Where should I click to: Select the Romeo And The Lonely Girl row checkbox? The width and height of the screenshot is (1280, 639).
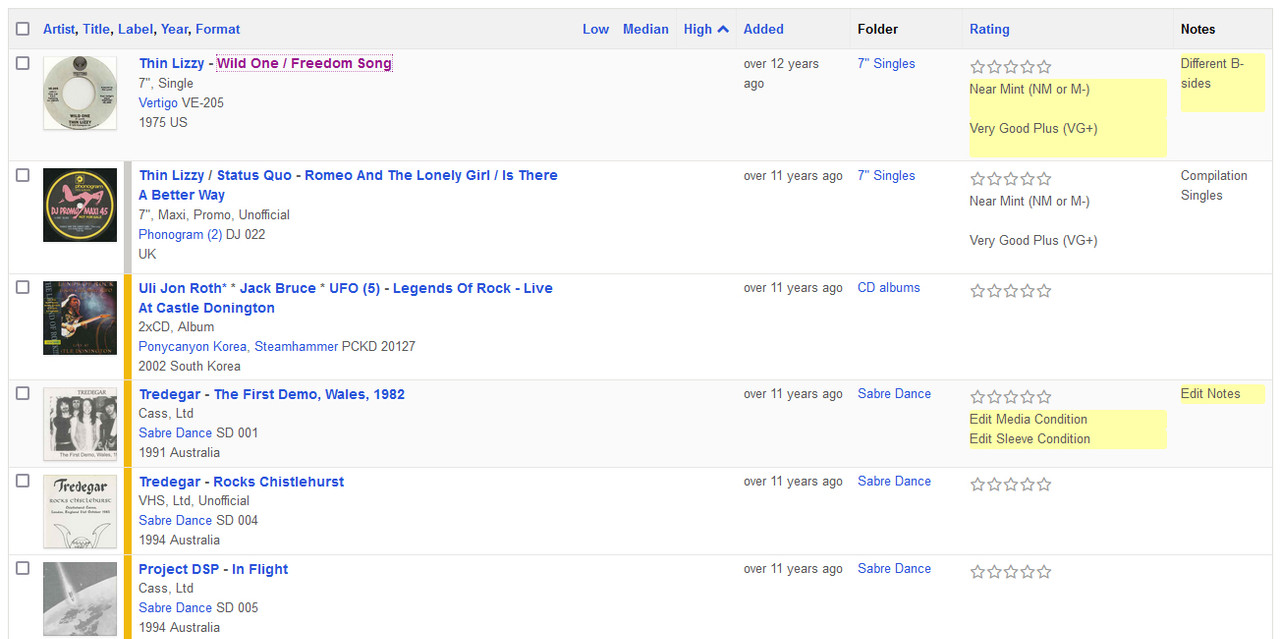pos(23,175)
